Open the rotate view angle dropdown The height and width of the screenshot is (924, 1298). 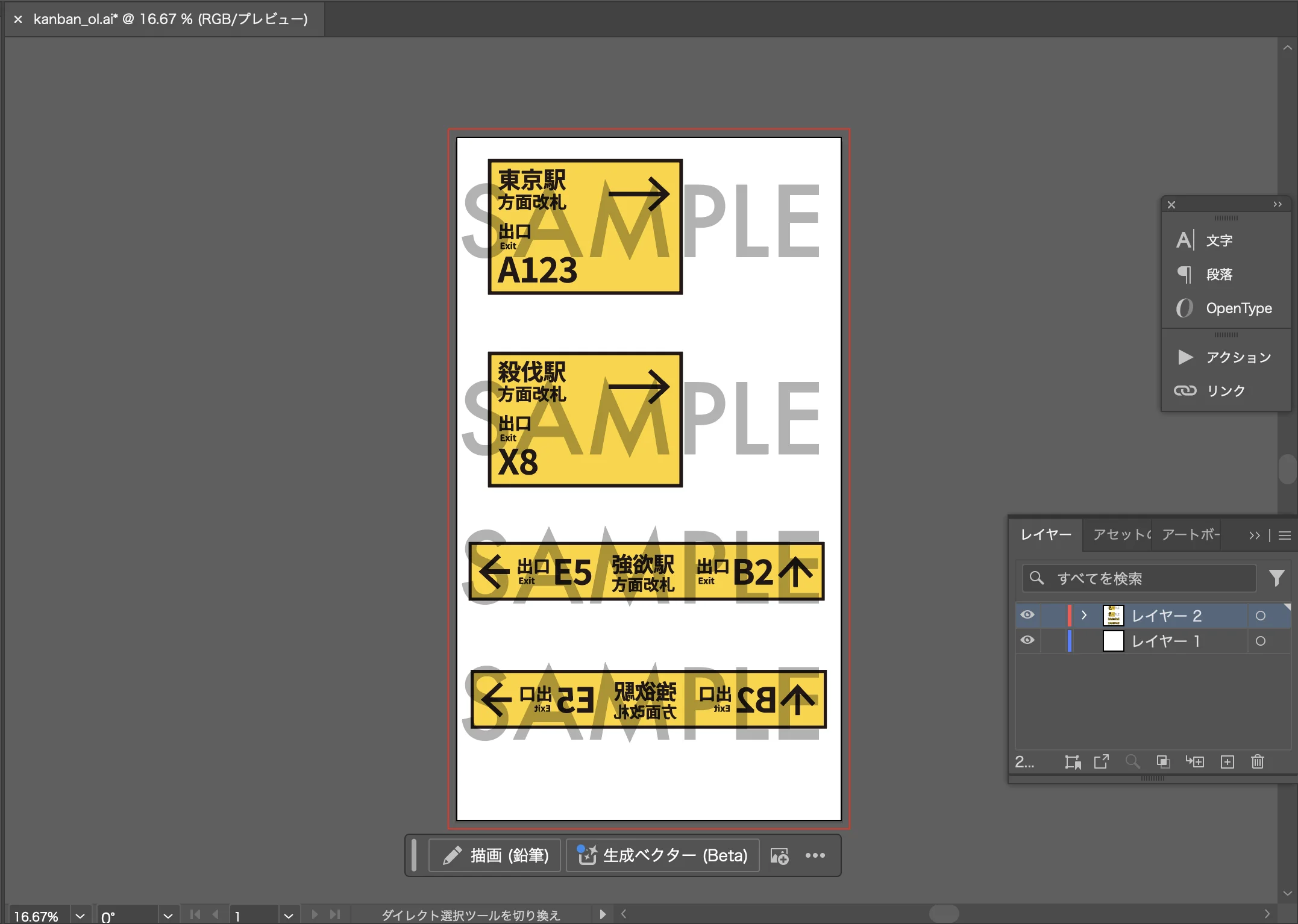point(168,916)
